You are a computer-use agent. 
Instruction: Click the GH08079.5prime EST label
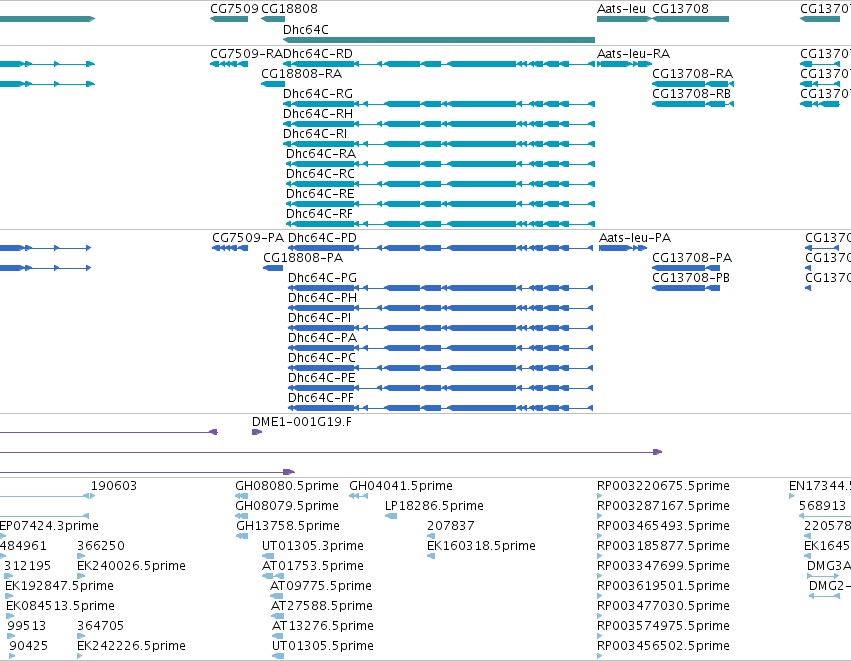287,506
